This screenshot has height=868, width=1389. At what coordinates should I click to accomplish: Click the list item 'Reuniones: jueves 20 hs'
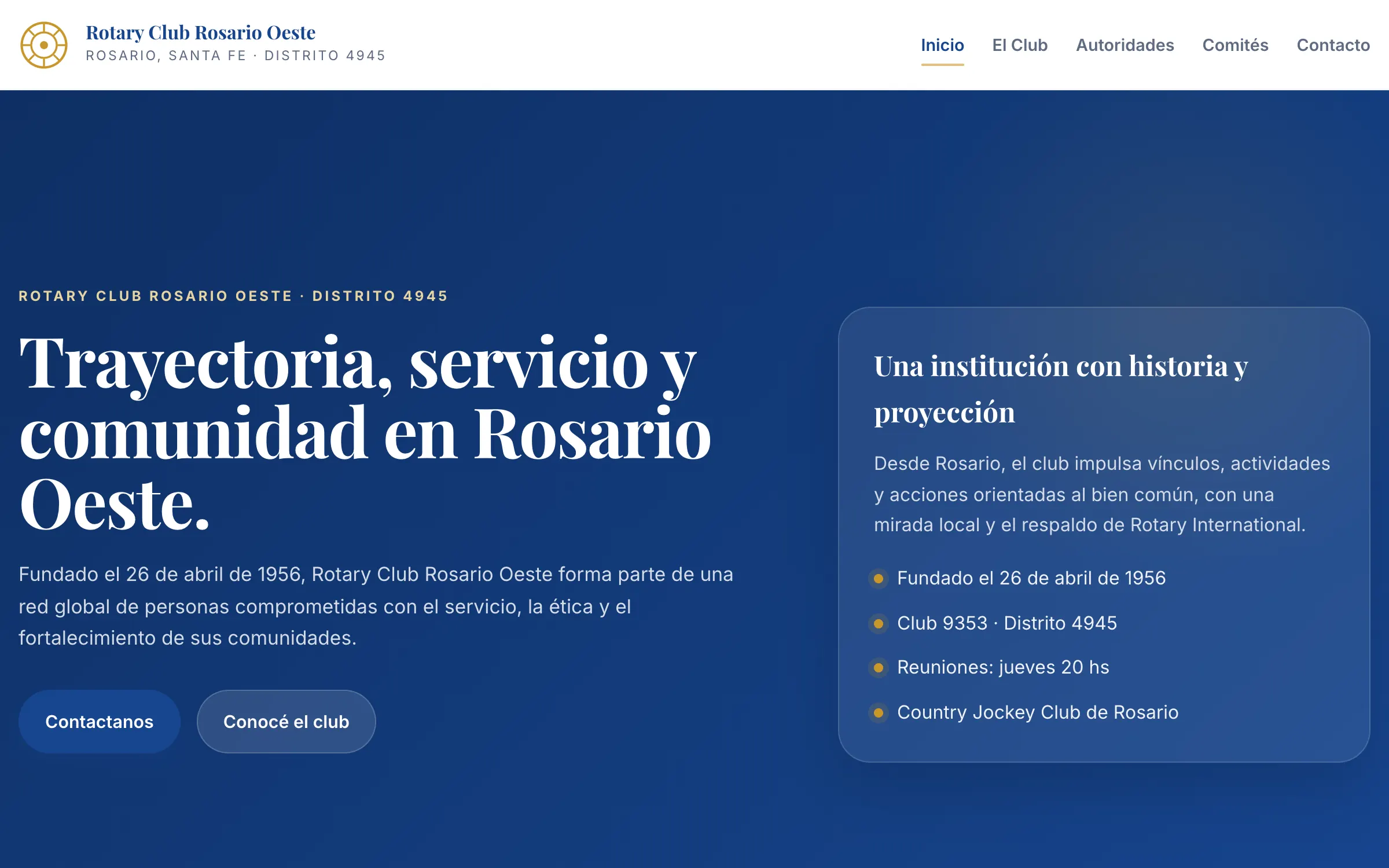[x=1003, y=667]
